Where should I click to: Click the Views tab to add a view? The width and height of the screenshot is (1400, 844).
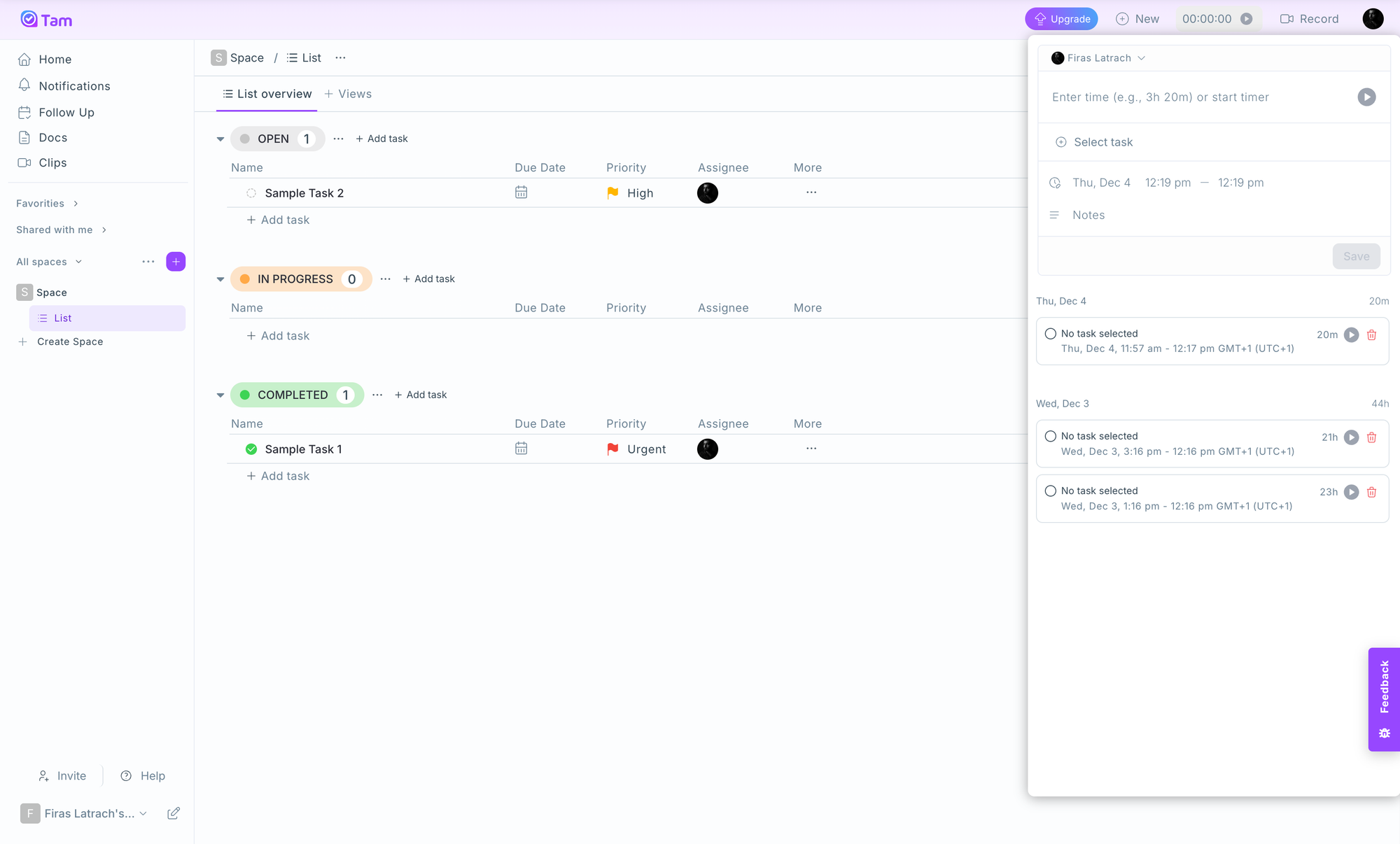point(348,94)
